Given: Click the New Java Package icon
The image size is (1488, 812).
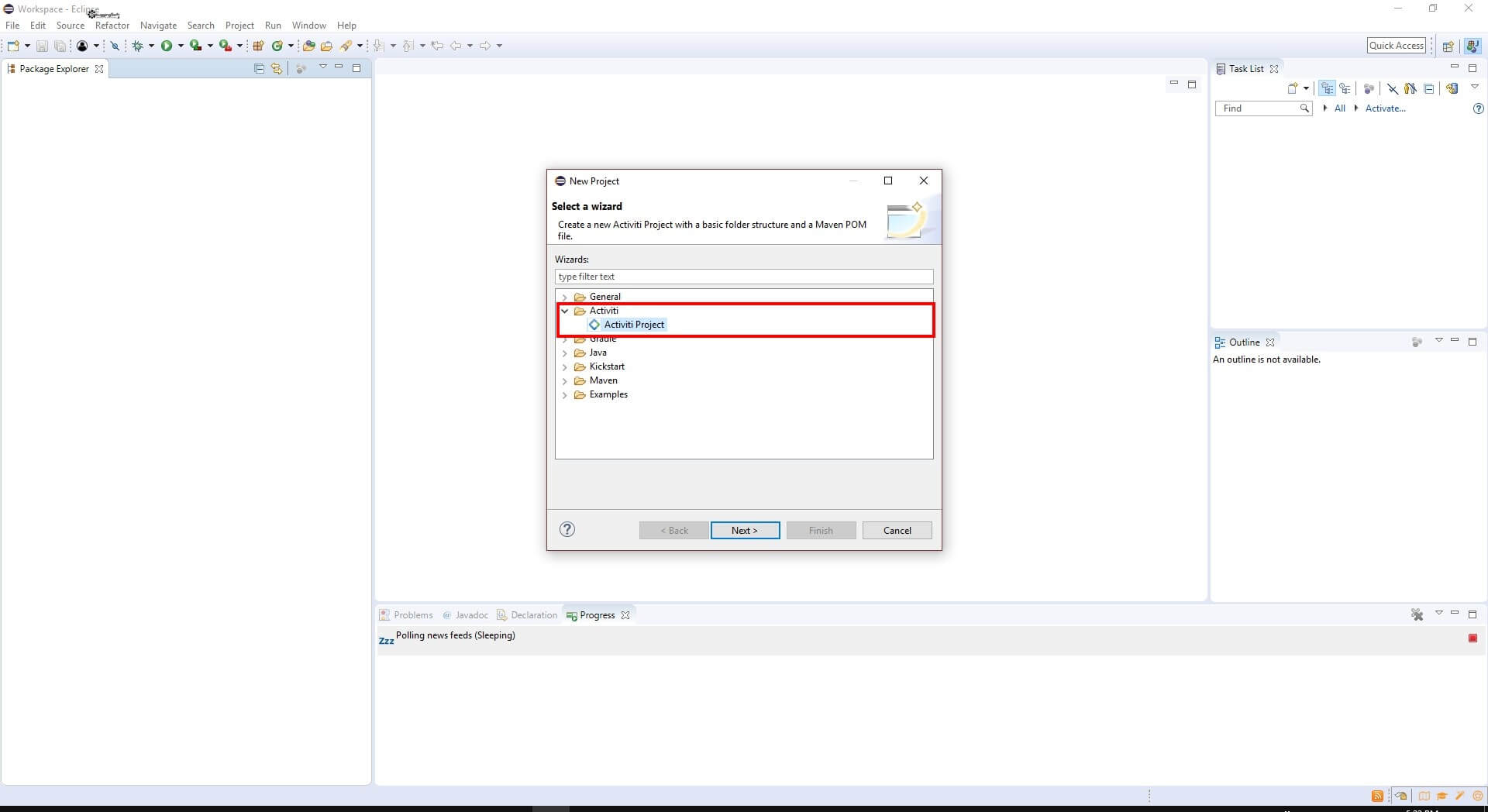Looking at the screenshot, I should pos(259,46).
